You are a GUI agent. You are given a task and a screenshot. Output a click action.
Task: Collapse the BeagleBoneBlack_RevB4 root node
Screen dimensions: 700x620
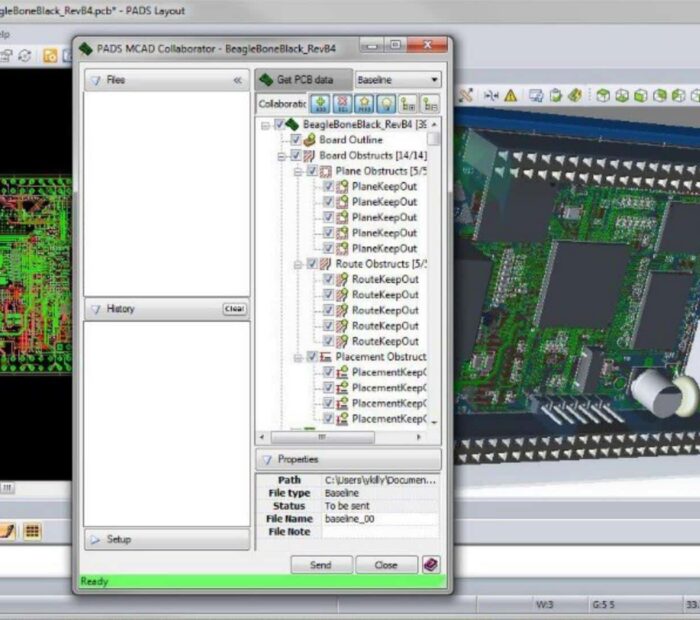pos(265,125)
